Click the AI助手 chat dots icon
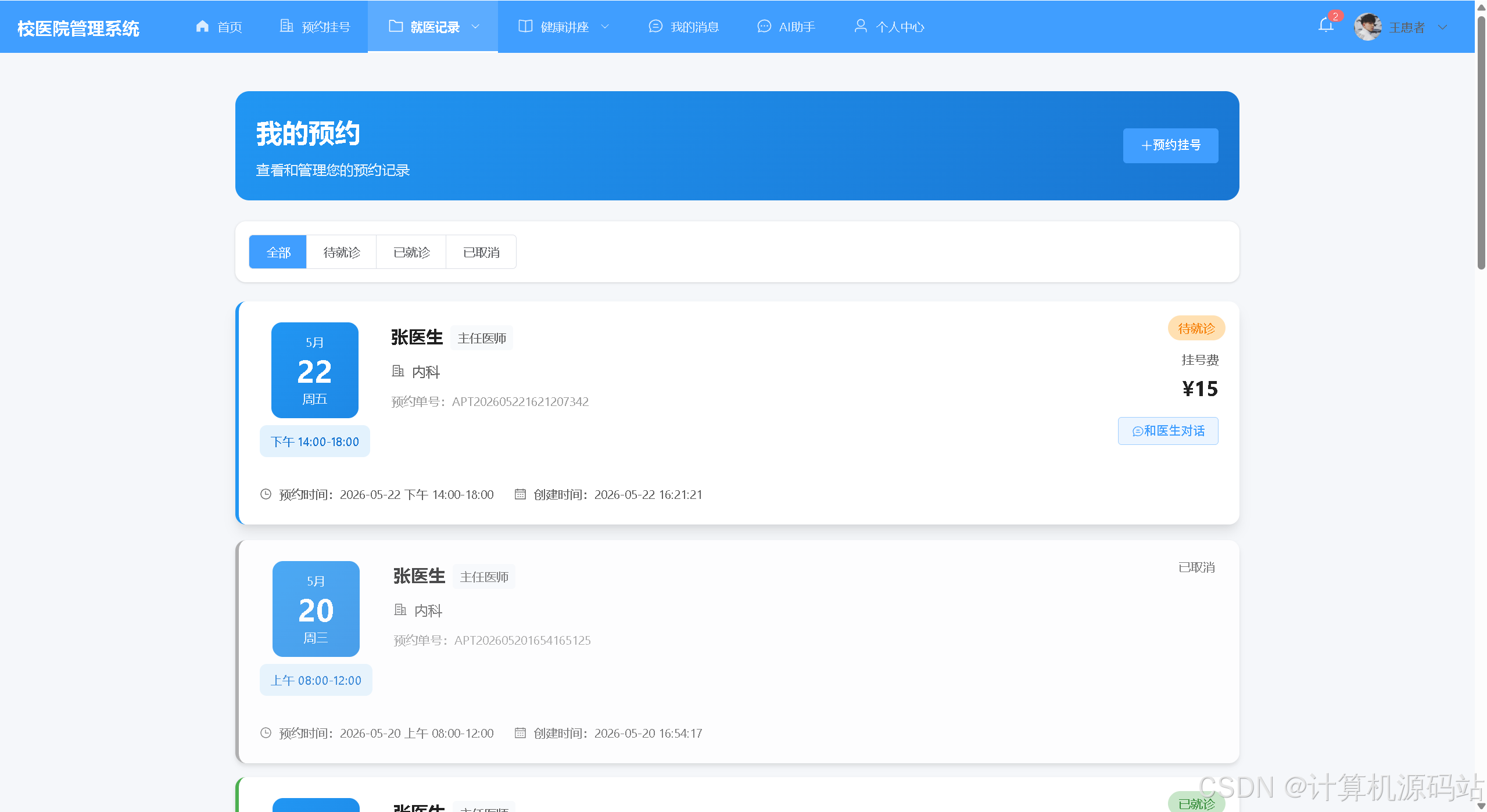 click(x=764, y=26)
